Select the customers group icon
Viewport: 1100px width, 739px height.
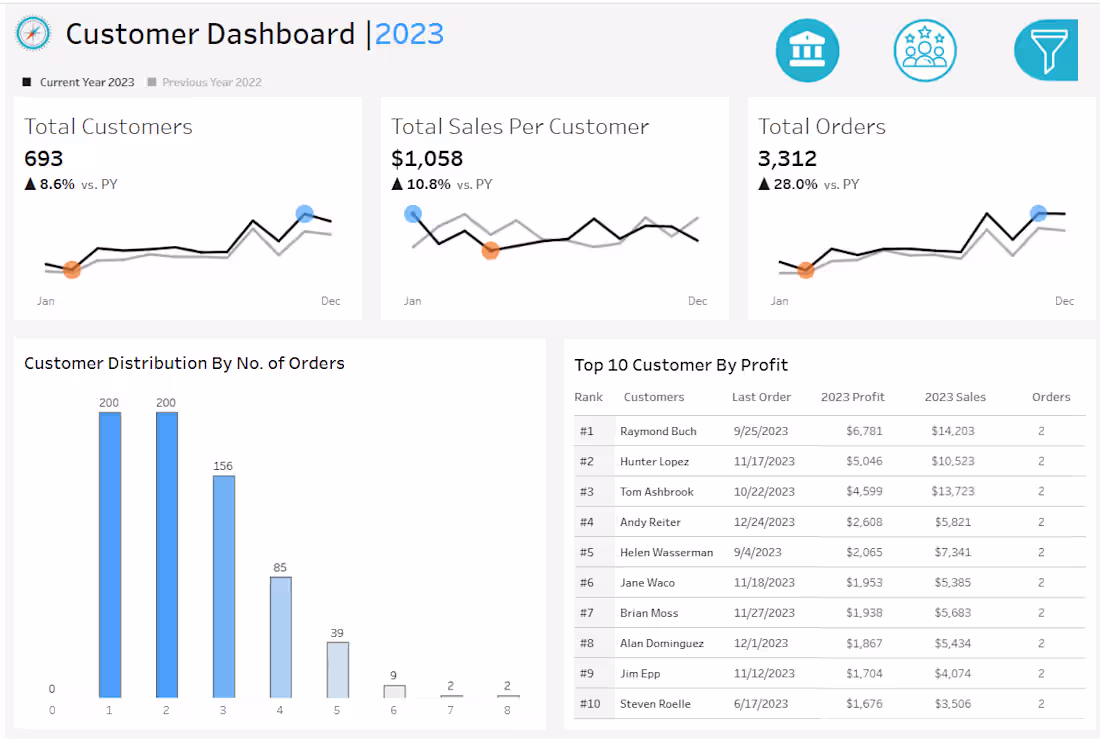pos(925,50)
